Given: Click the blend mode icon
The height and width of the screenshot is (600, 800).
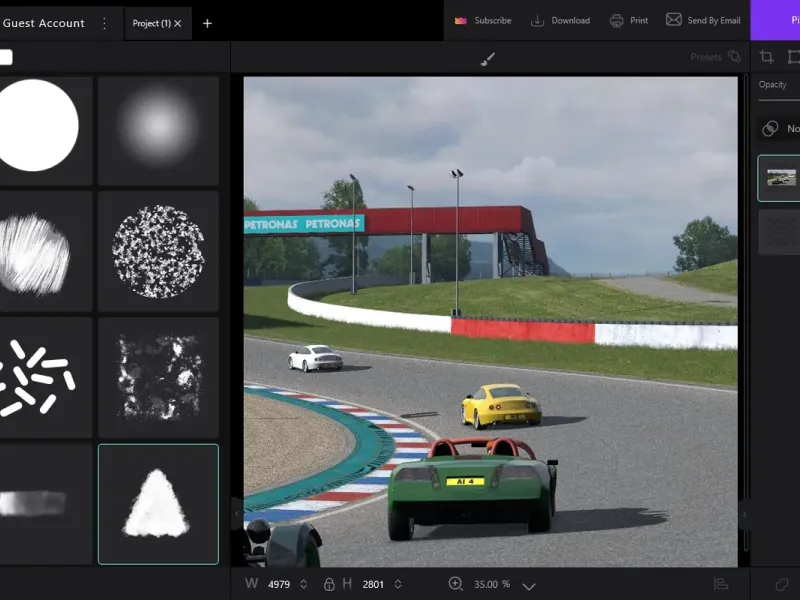Looking at the screenshot, I should click(770, 129).
